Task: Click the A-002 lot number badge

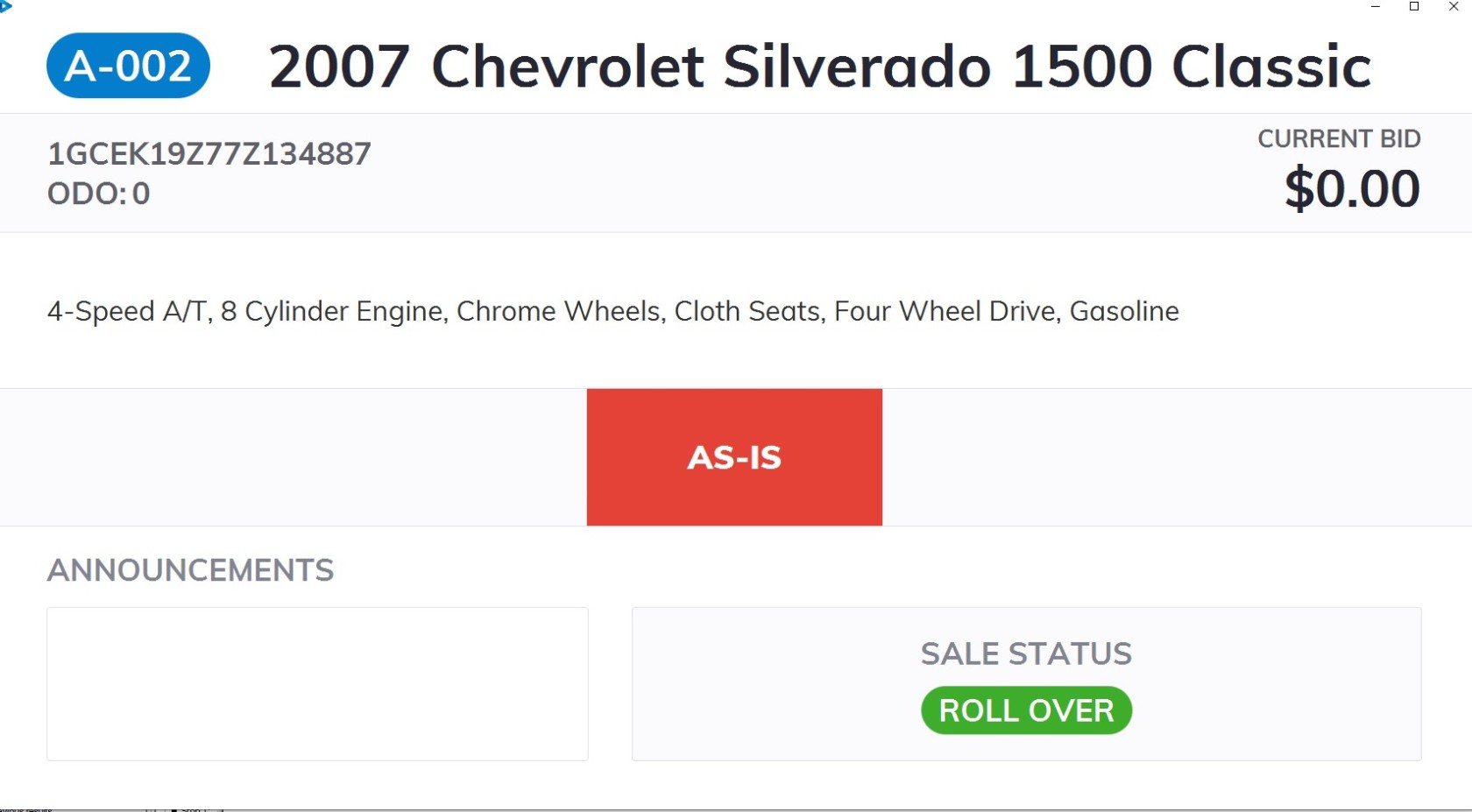Action: [x=128, y=66]
